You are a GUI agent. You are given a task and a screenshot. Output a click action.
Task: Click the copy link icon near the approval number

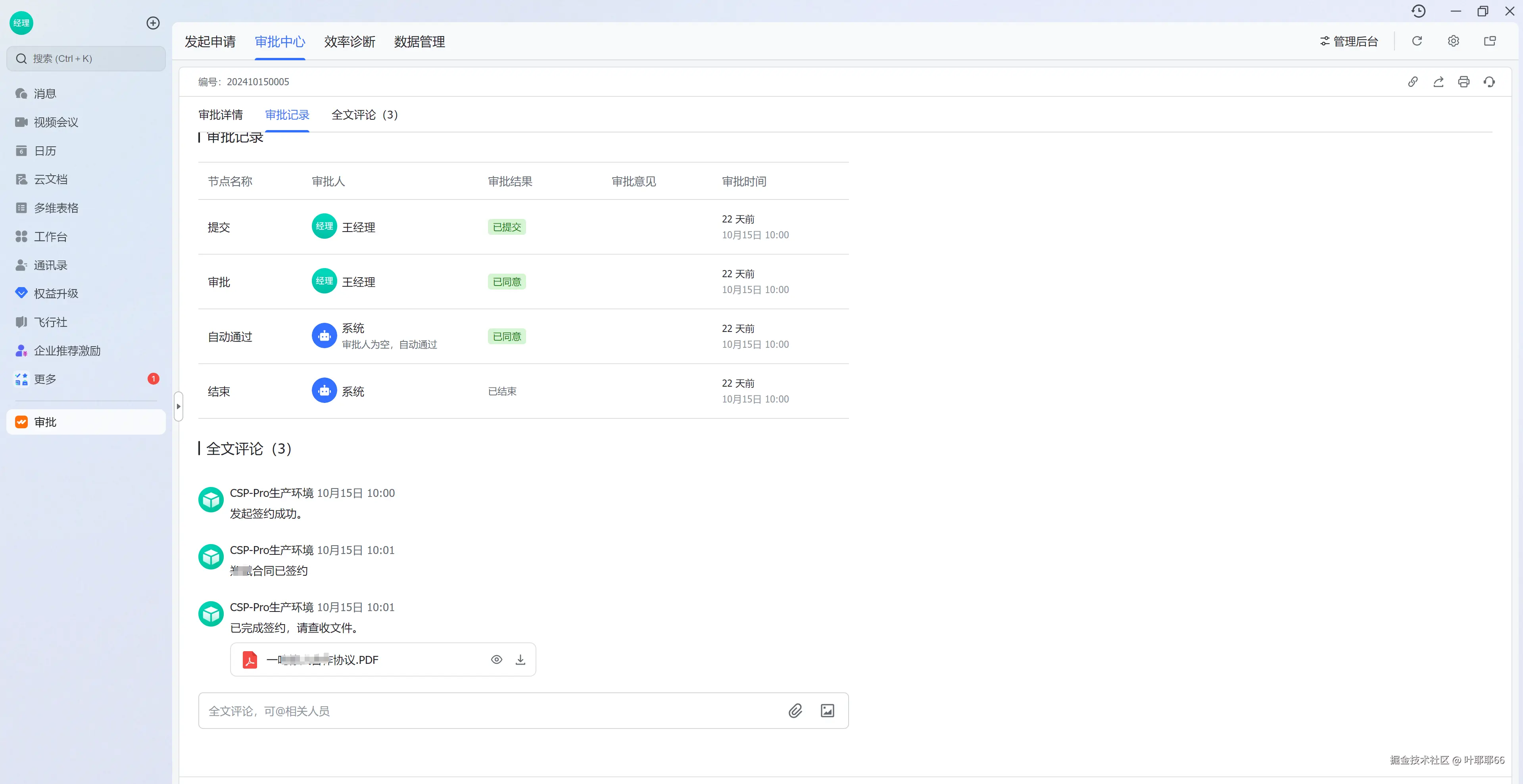click(1412, 82)
